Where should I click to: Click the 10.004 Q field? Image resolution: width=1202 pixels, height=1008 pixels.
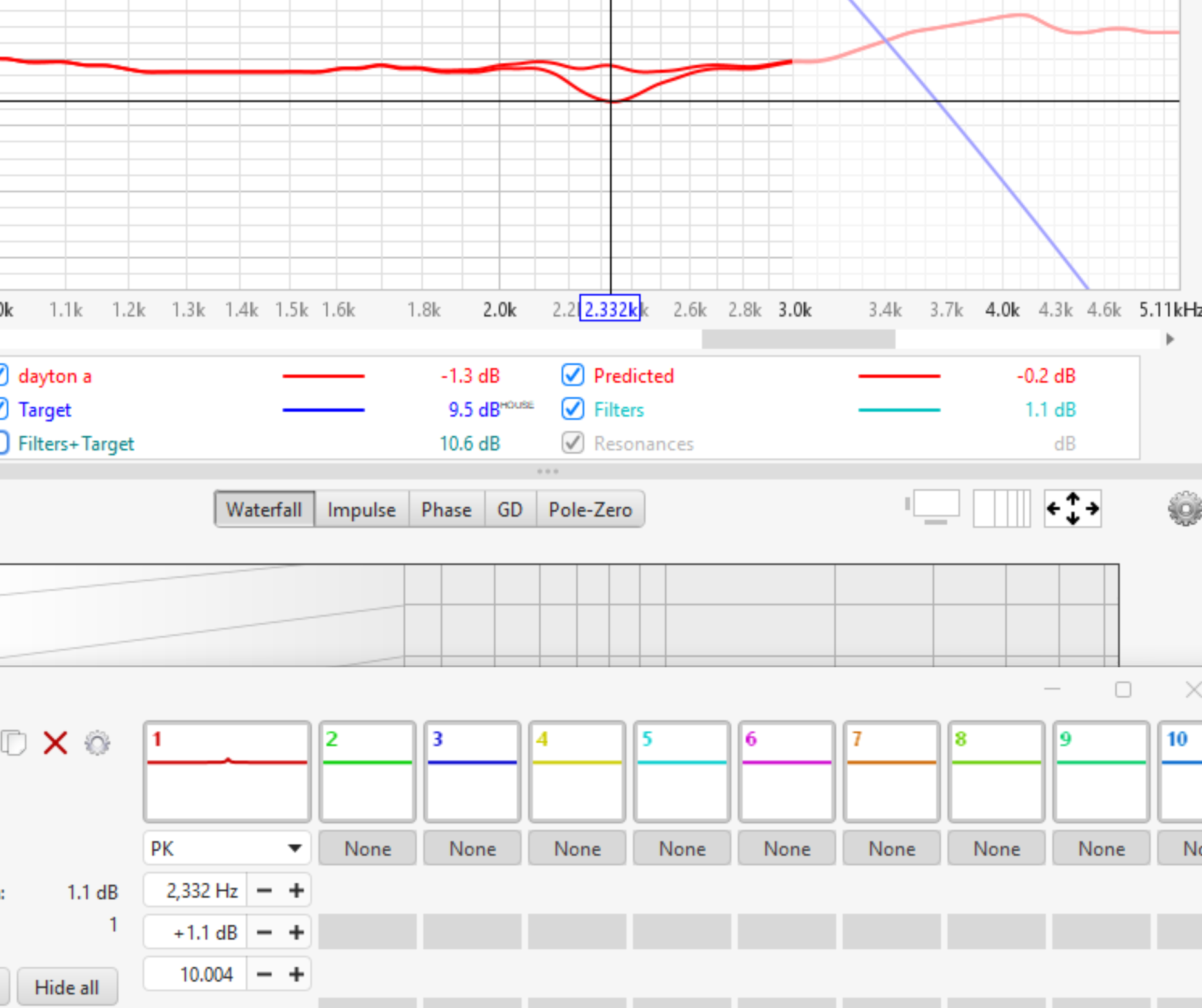[x=195, y=974]
